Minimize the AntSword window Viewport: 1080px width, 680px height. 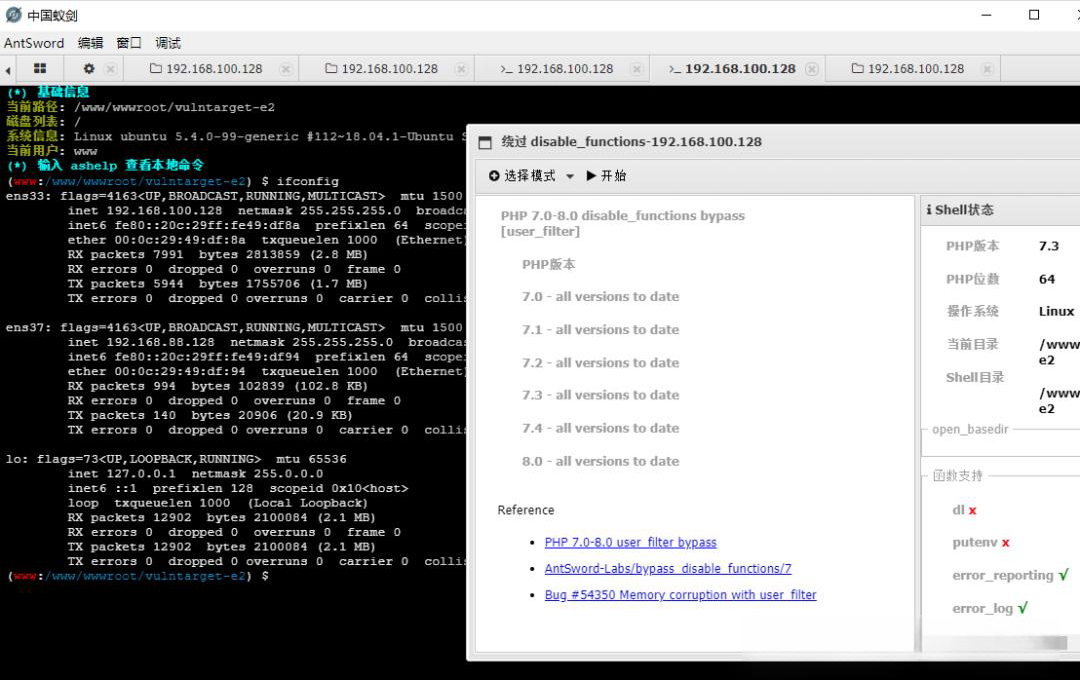point(986,15)
